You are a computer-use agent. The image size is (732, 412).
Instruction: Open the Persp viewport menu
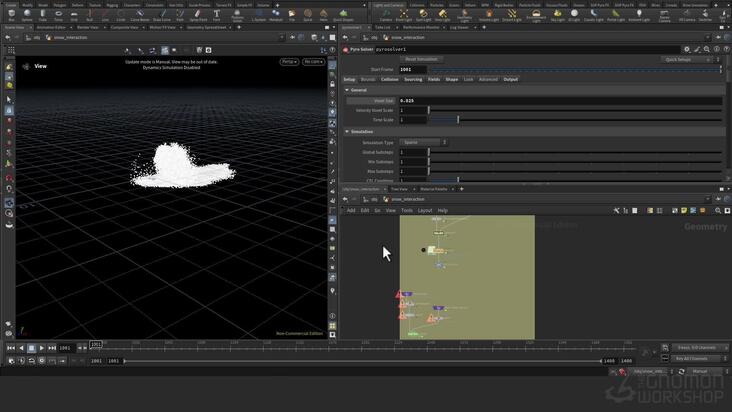(289, 62)
